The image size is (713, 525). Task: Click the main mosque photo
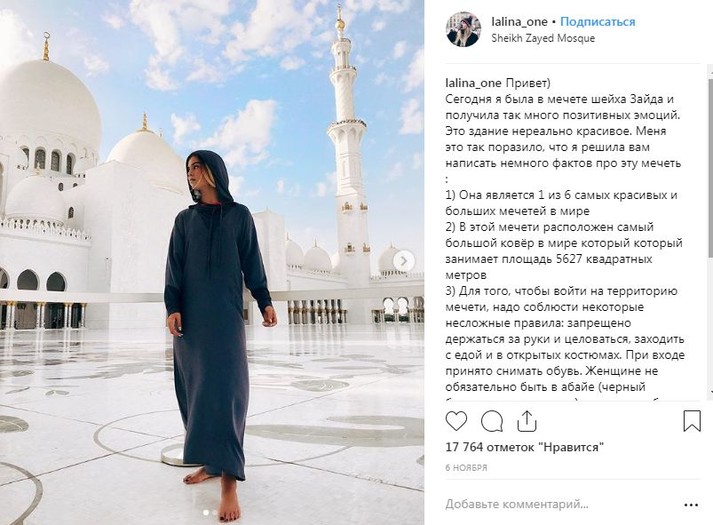(212, 262)
